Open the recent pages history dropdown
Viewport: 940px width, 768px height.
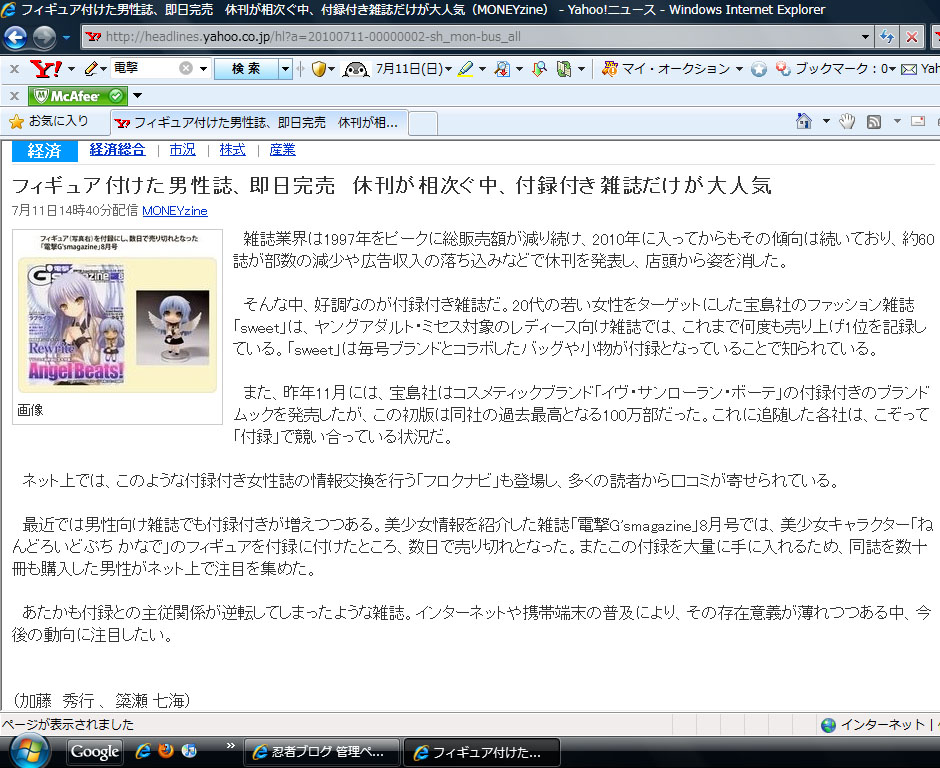67,37
